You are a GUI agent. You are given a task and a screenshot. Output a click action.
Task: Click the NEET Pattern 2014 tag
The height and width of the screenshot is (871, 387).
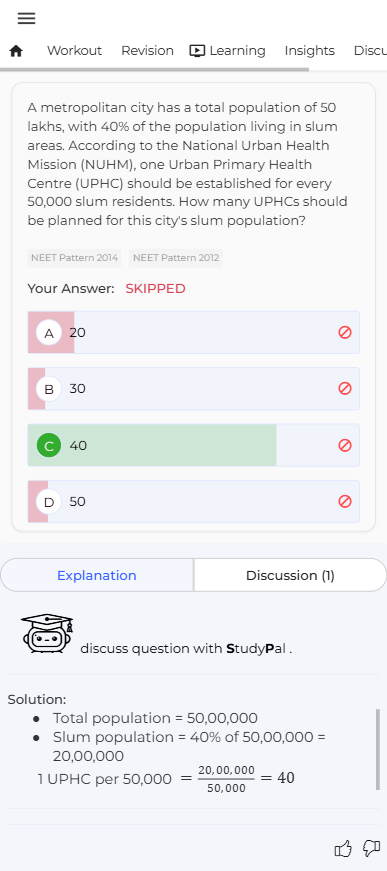74,258
